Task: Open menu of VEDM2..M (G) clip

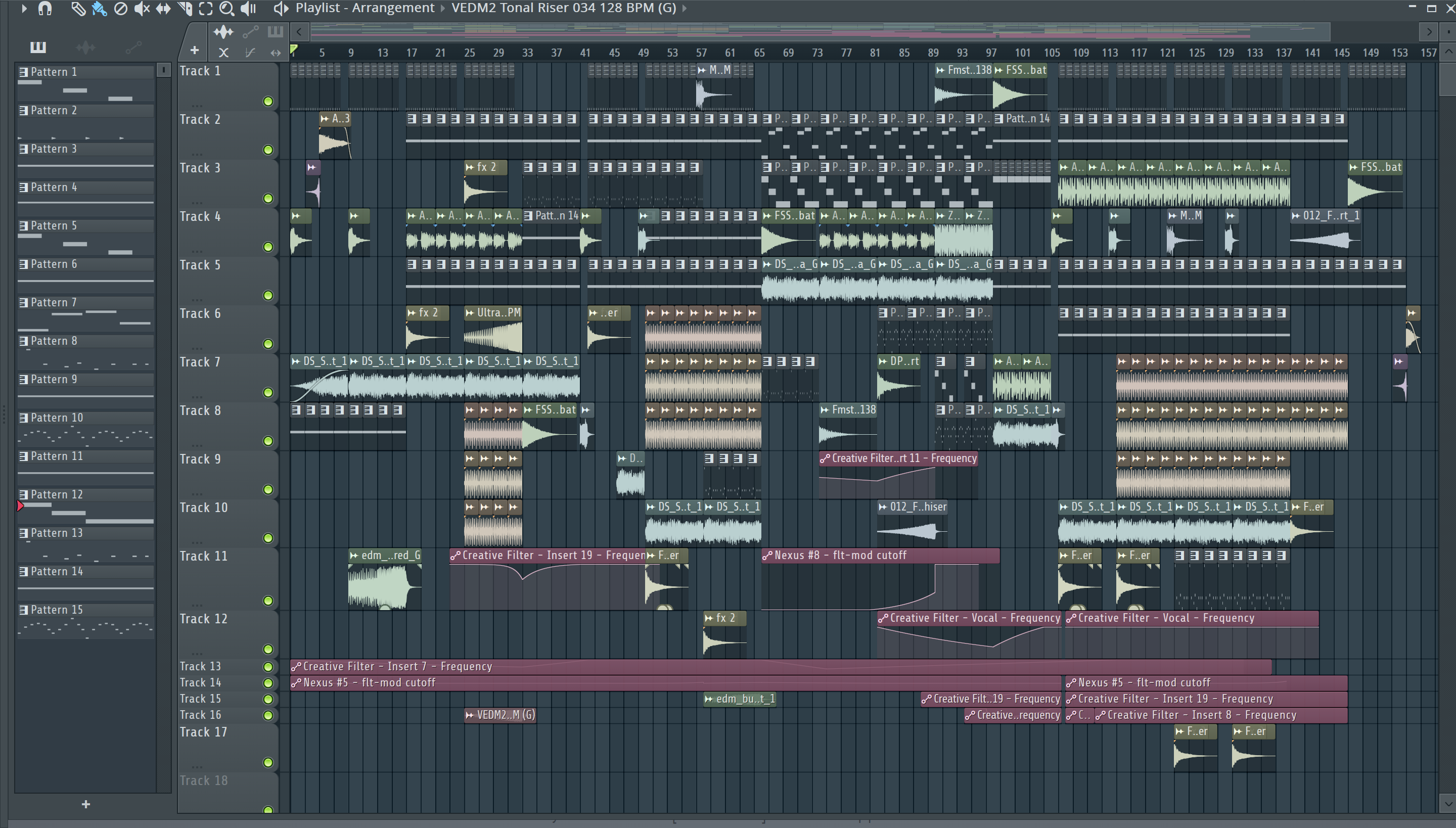Action: click(470, 715)
